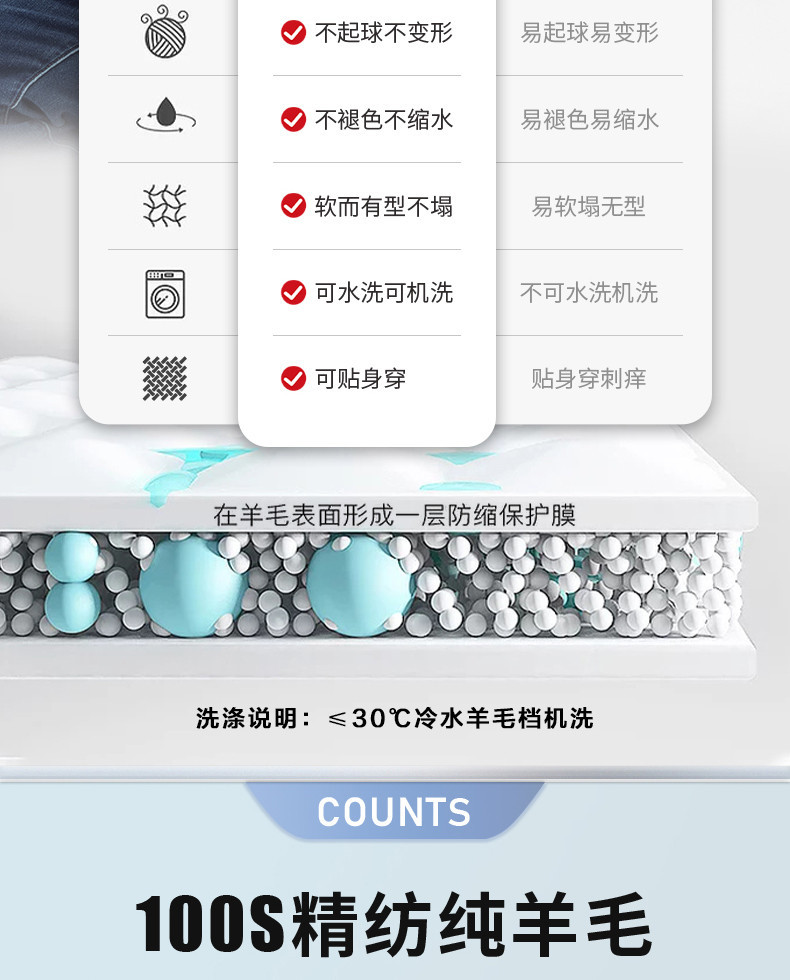
Task: Click the 贴身穿刺痒 text
Action: tap(589, 379)
